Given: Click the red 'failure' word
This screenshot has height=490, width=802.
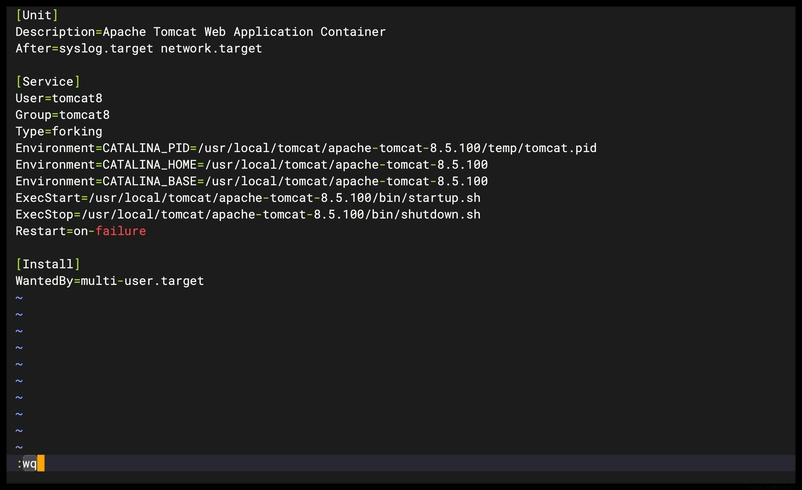Looking at the screenshot, I should pos(120,231).
